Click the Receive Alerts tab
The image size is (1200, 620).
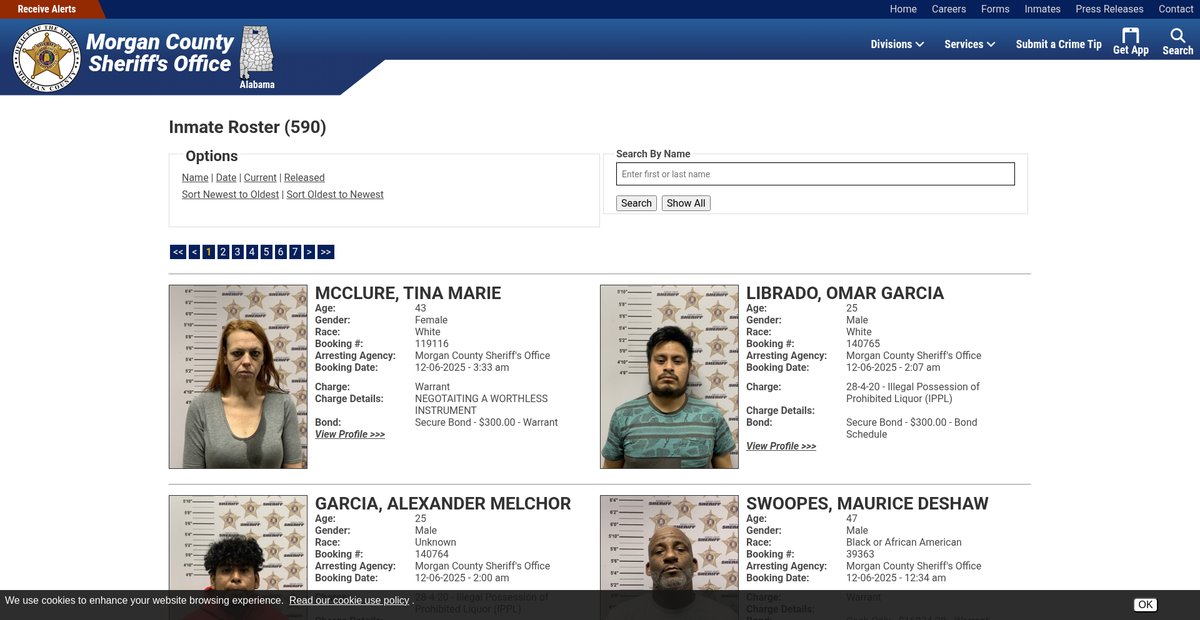47,9
